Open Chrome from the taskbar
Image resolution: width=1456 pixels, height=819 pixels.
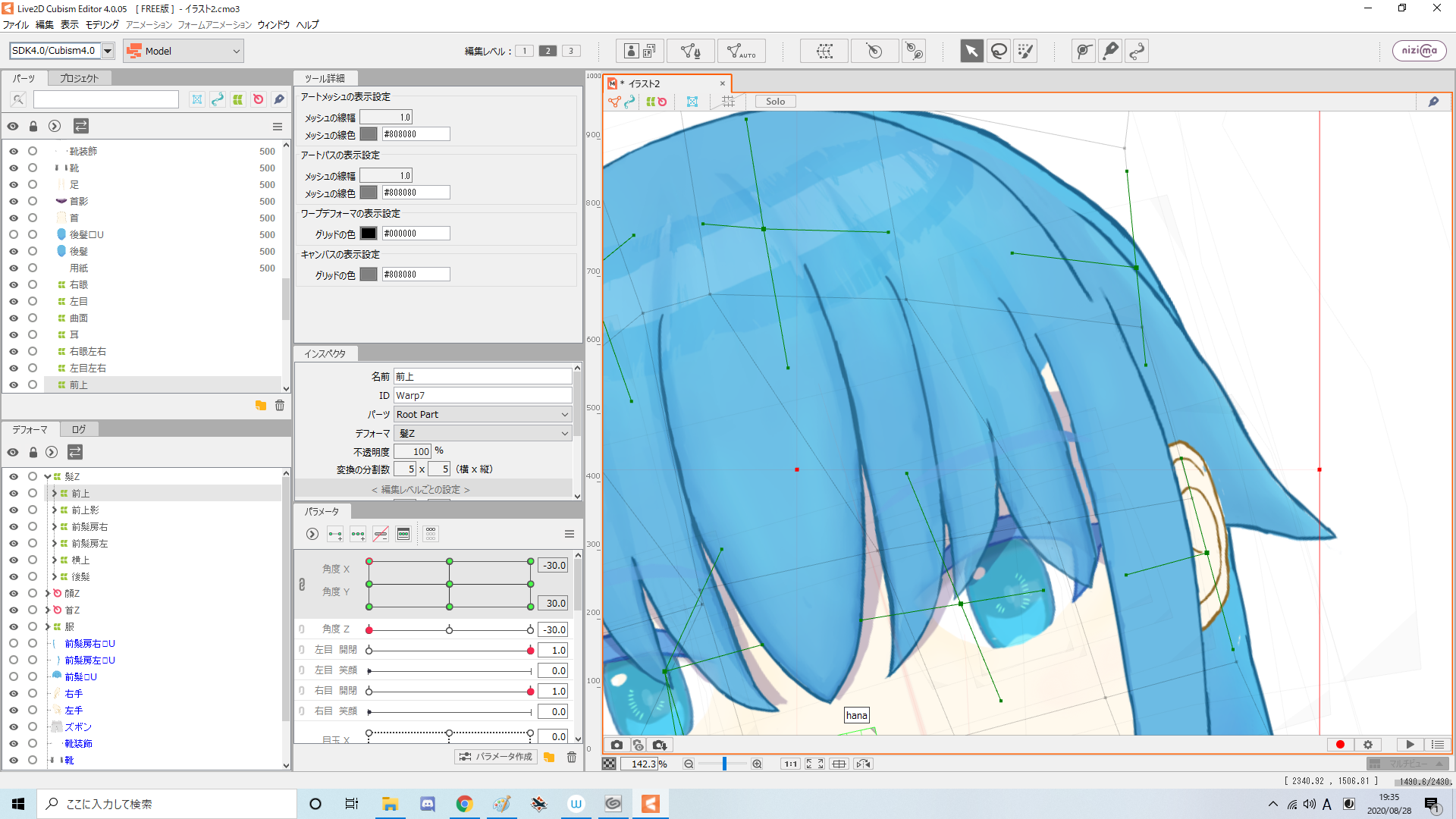[464, 804]
